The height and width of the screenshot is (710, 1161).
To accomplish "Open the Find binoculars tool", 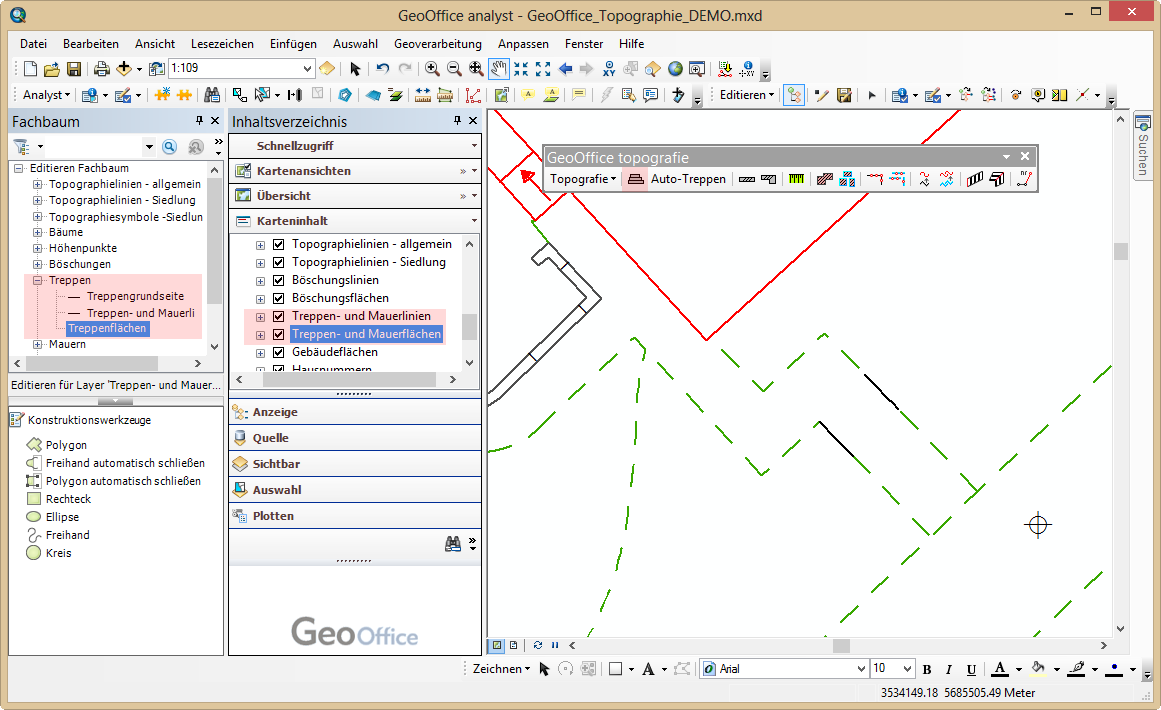I will (x=212, y=95).
